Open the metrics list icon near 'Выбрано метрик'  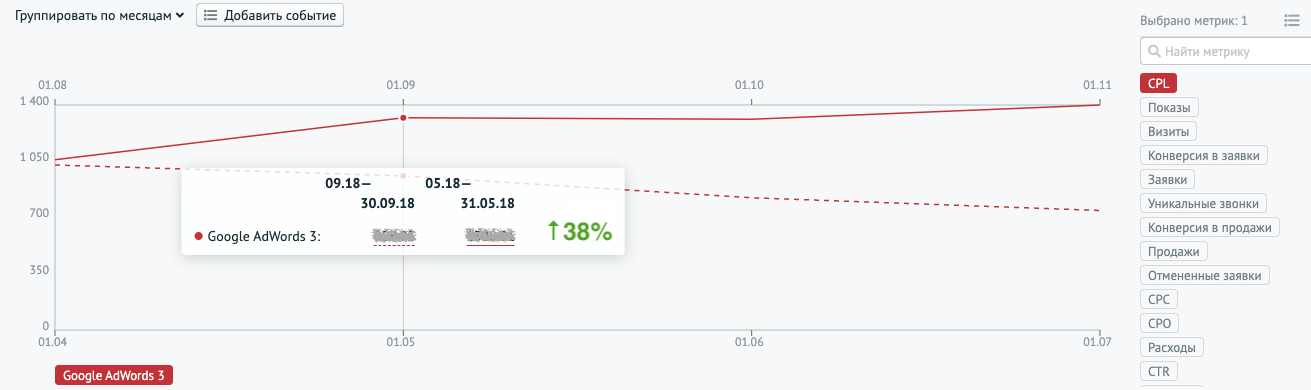coord(1291,20)
